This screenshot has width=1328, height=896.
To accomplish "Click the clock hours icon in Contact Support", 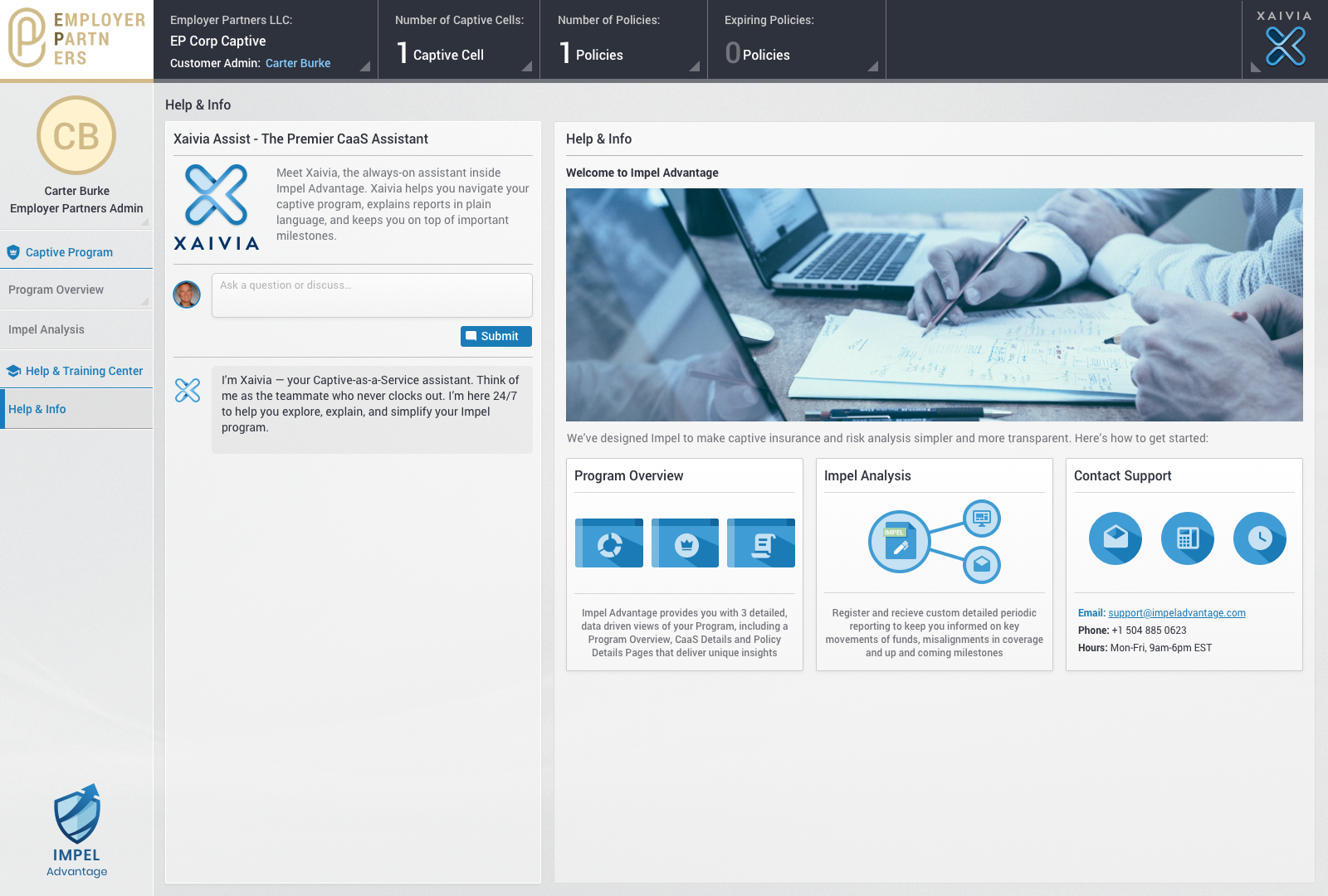I will (x=1260, y=538).
